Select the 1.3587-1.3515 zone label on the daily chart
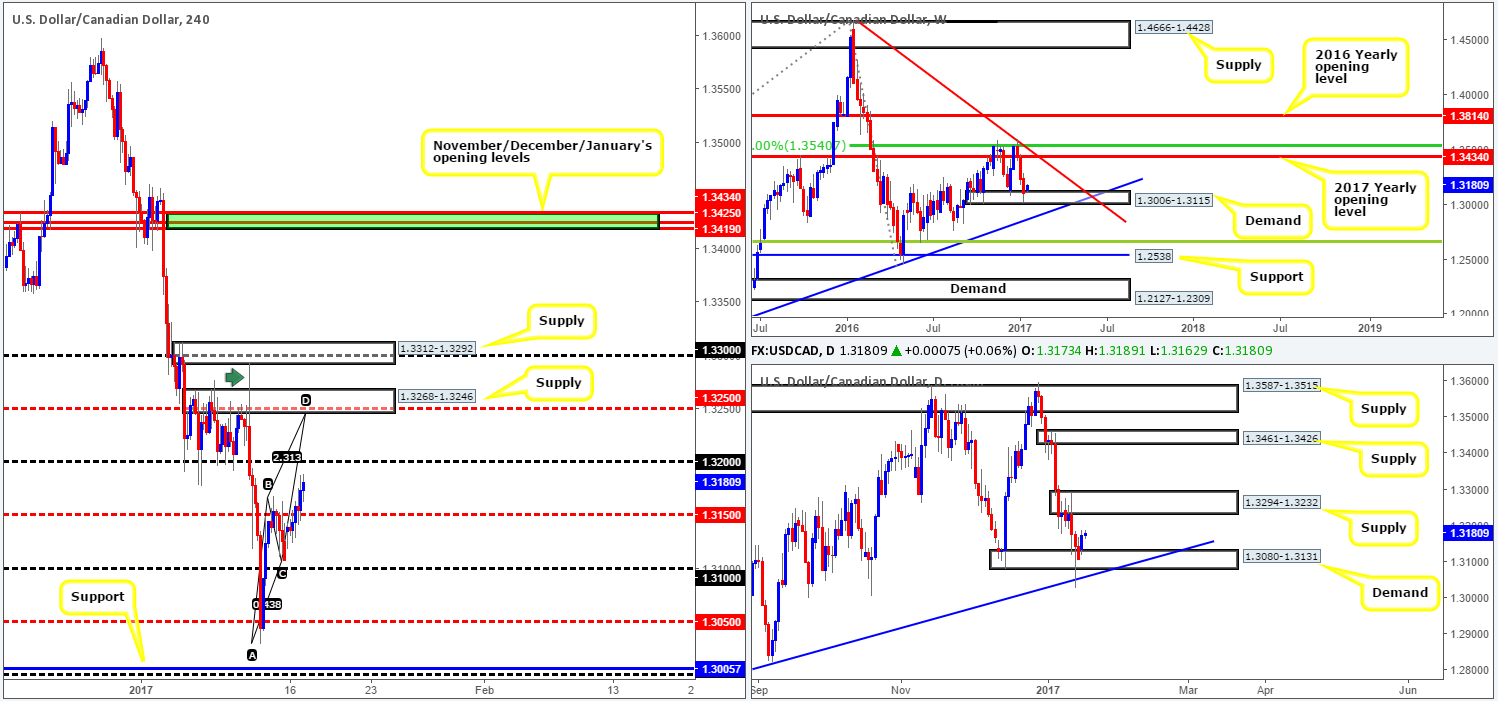Screen dimensions: 1498x701 1280,386
